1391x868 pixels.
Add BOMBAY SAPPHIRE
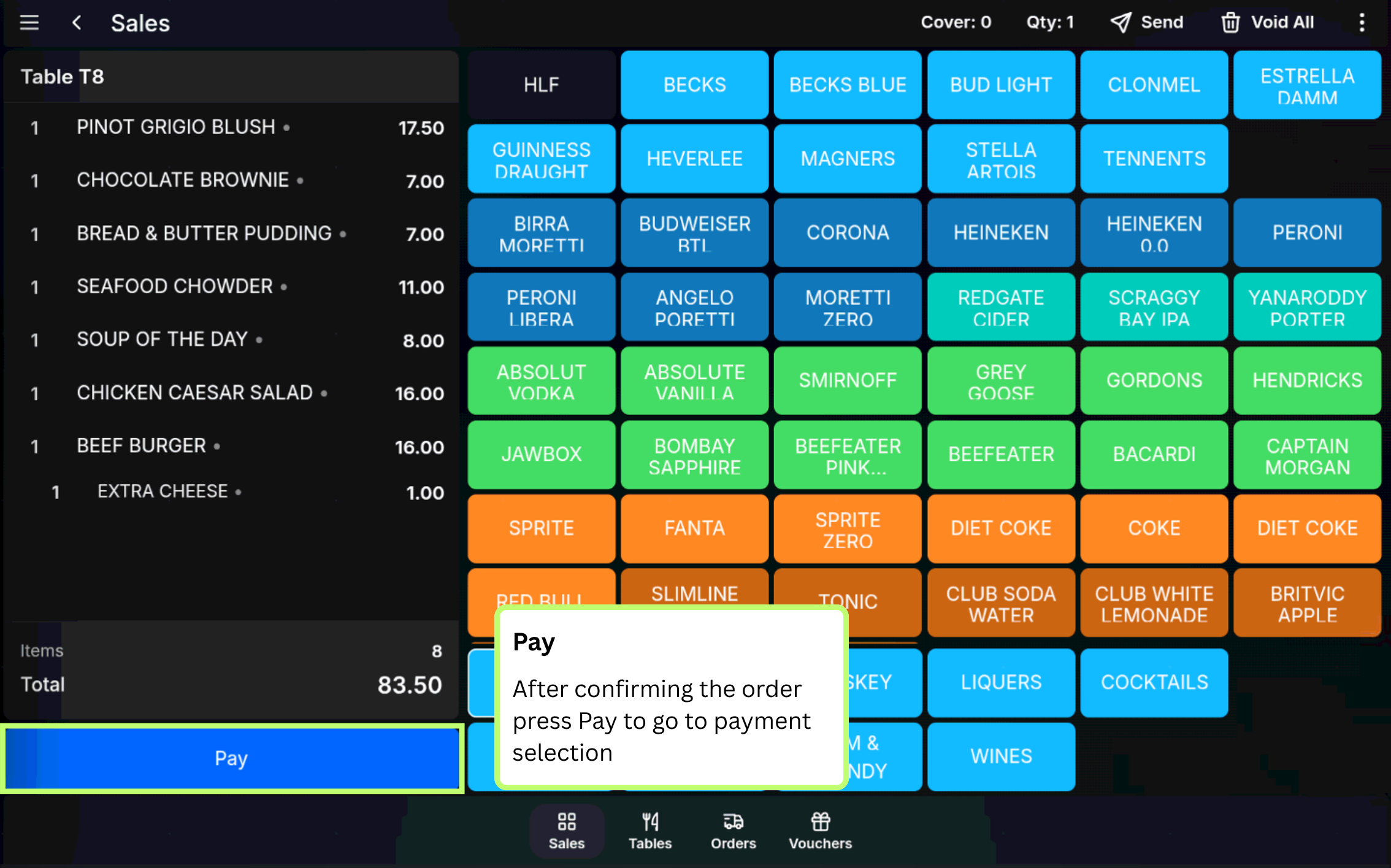(x=694, y=455)
